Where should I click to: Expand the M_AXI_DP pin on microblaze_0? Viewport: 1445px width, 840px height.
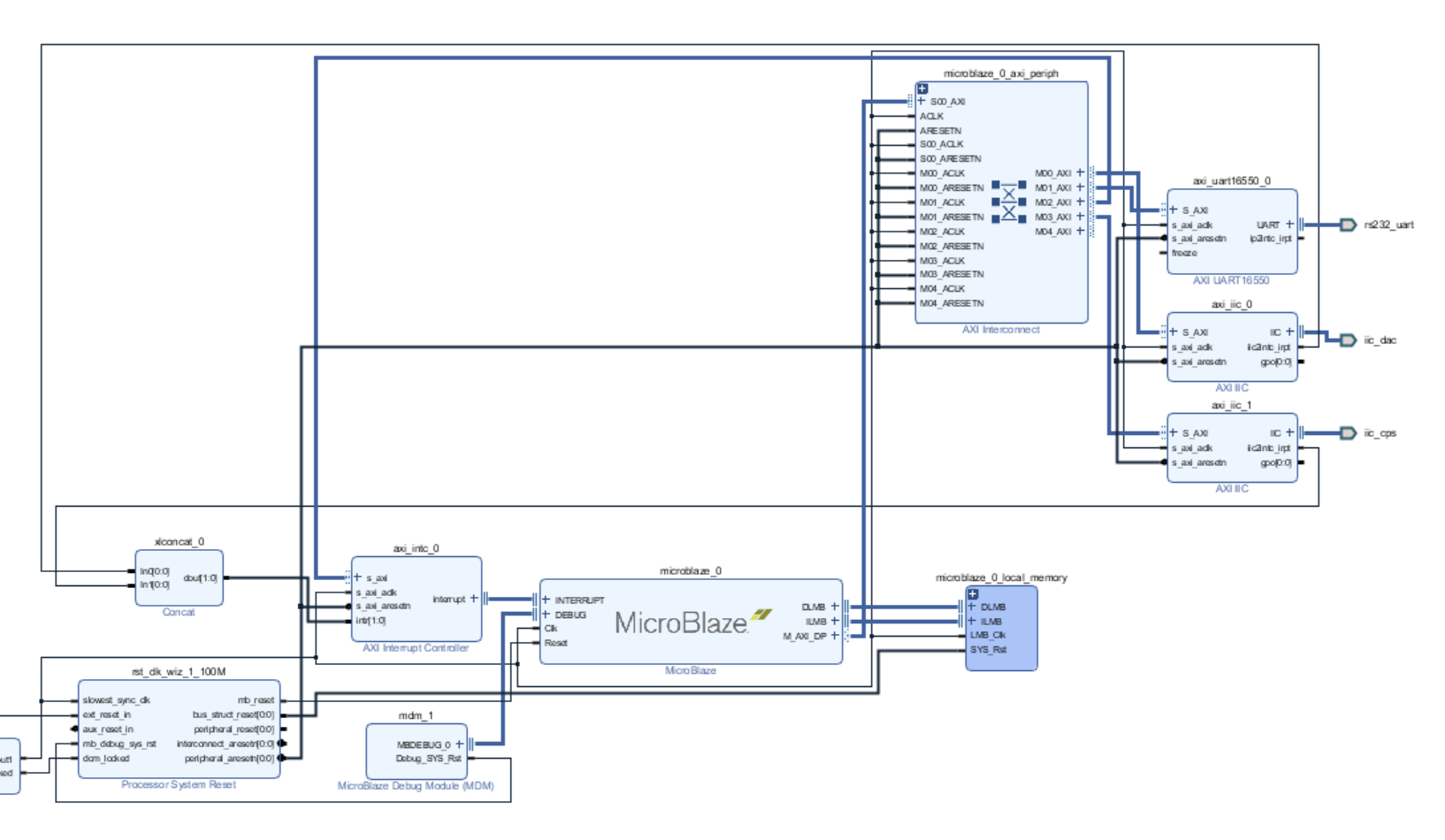834,636
